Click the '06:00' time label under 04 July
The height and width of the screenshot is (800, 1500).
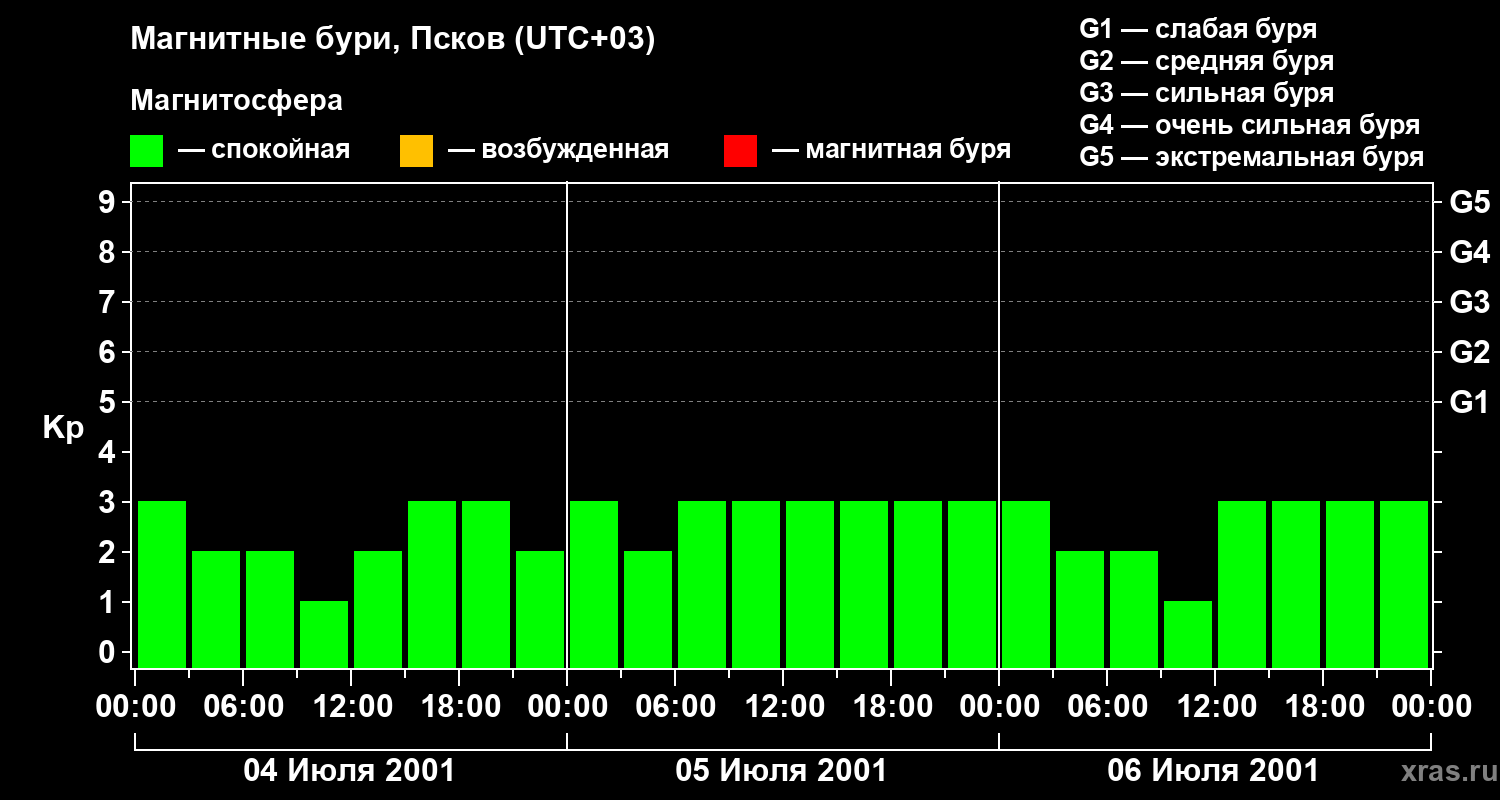(x=243, y=707)
